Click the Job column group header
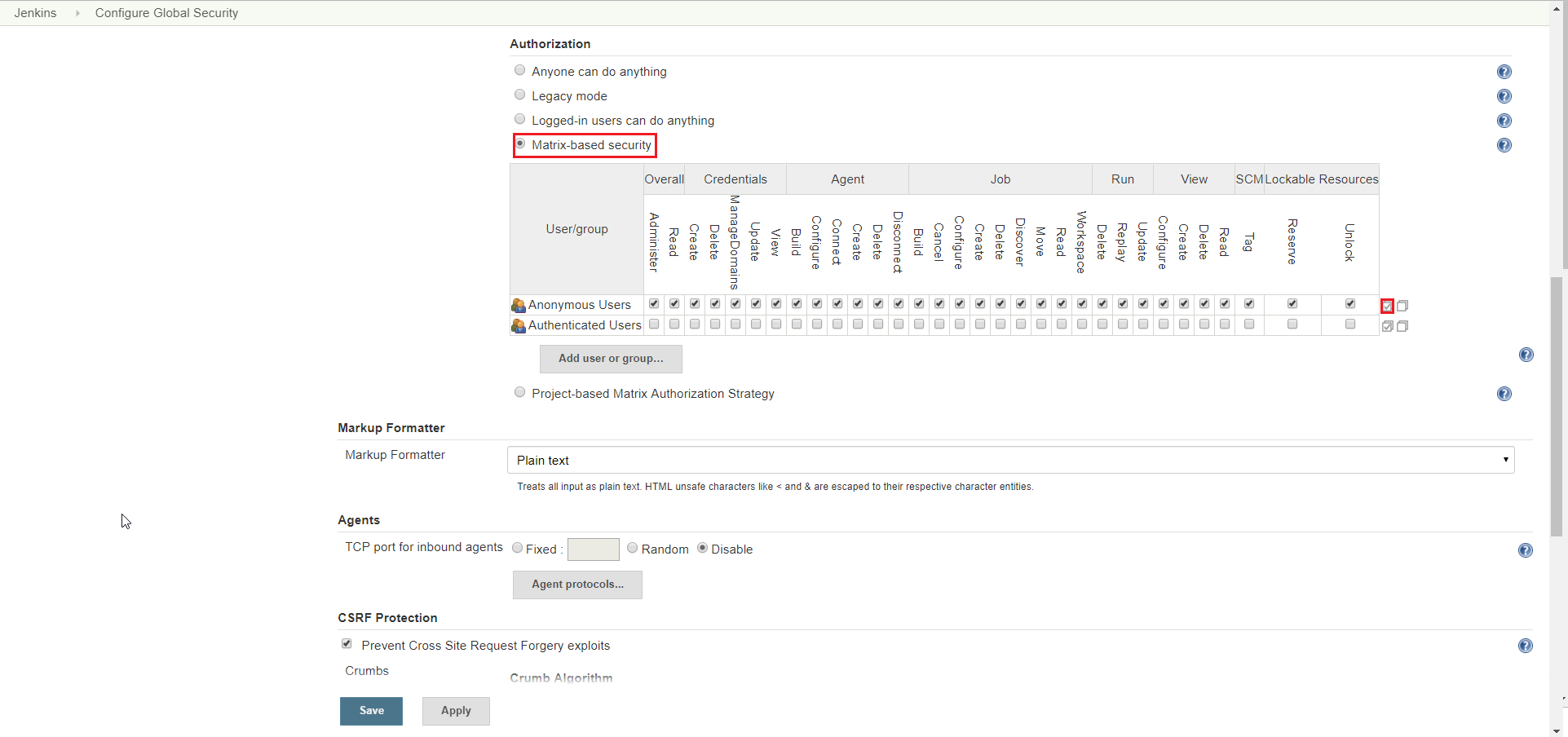 1000,179
